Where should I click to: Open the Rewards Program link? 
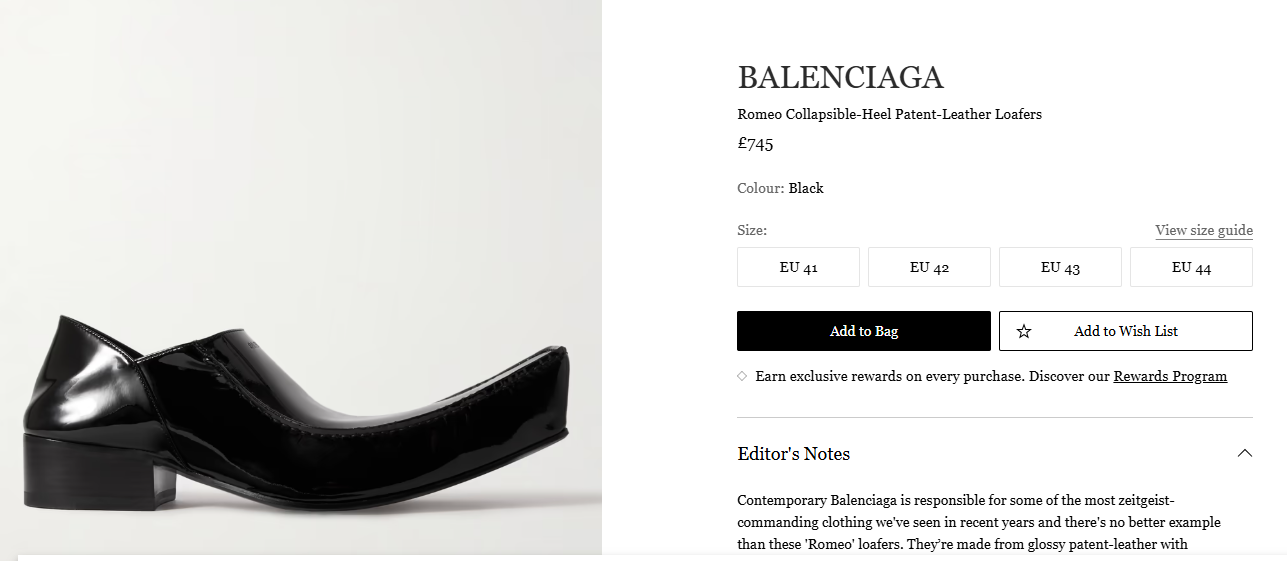click(x=1170, y=376)
